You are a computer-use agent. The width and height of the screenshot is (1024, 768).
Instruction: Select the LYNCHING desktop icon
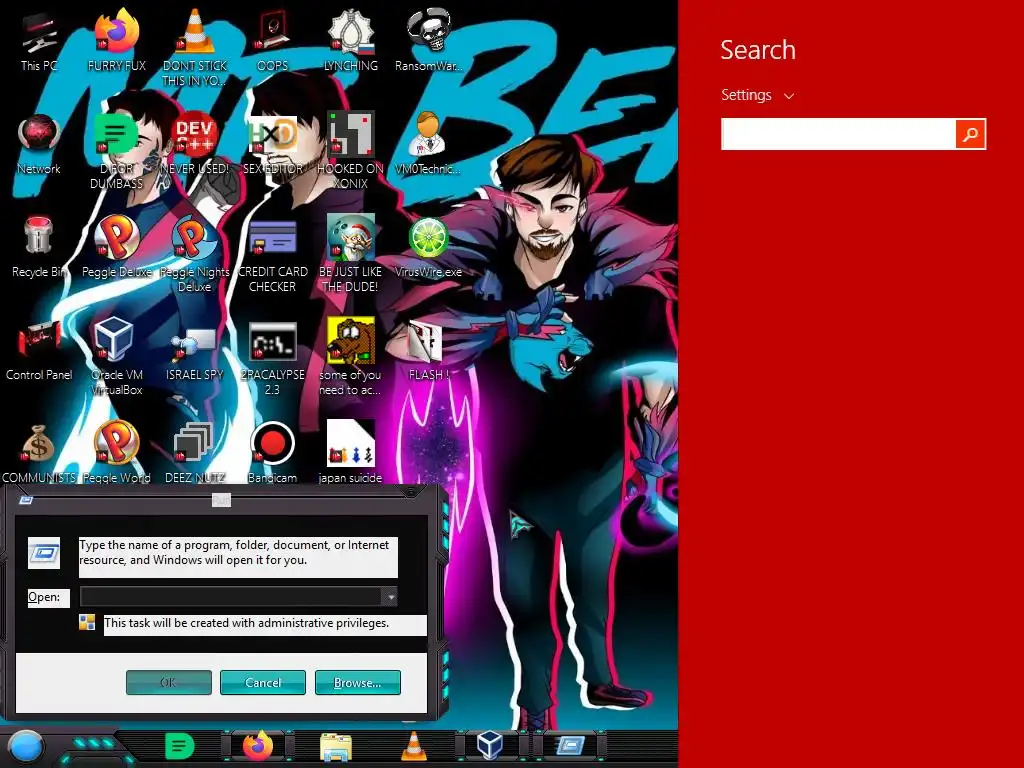point(351,40)
